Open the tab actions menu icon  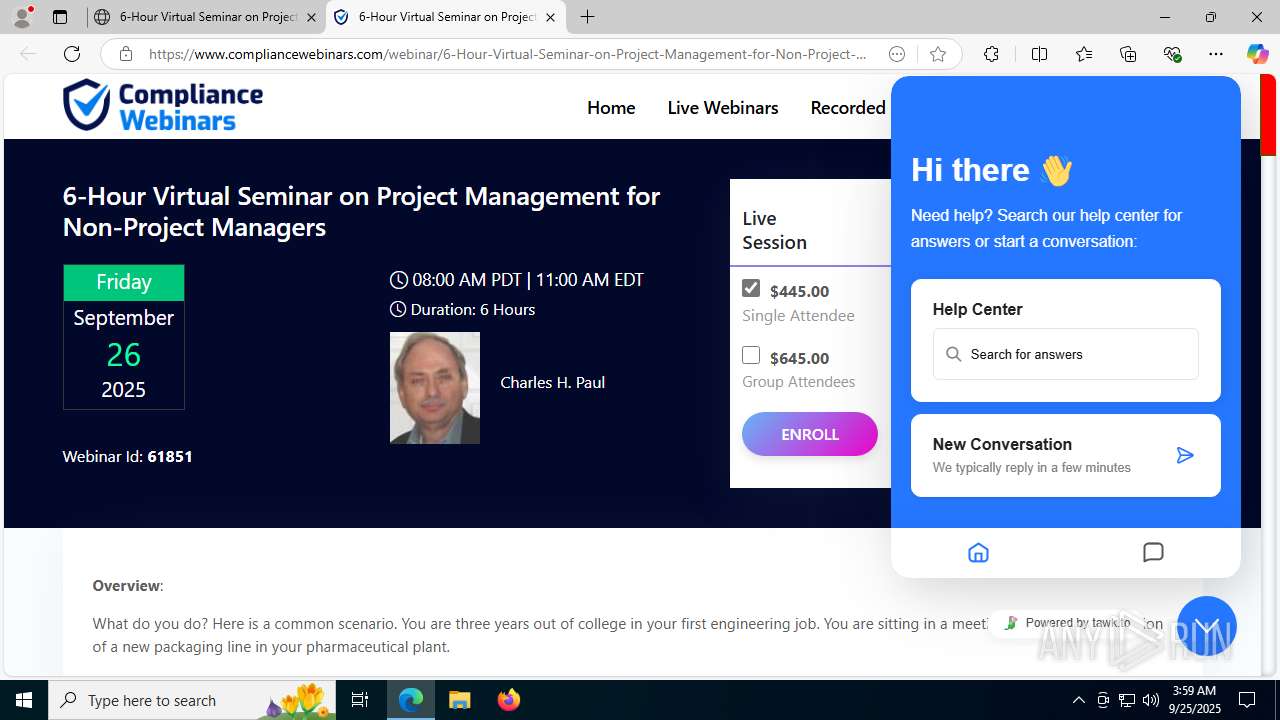pos(60,17)
